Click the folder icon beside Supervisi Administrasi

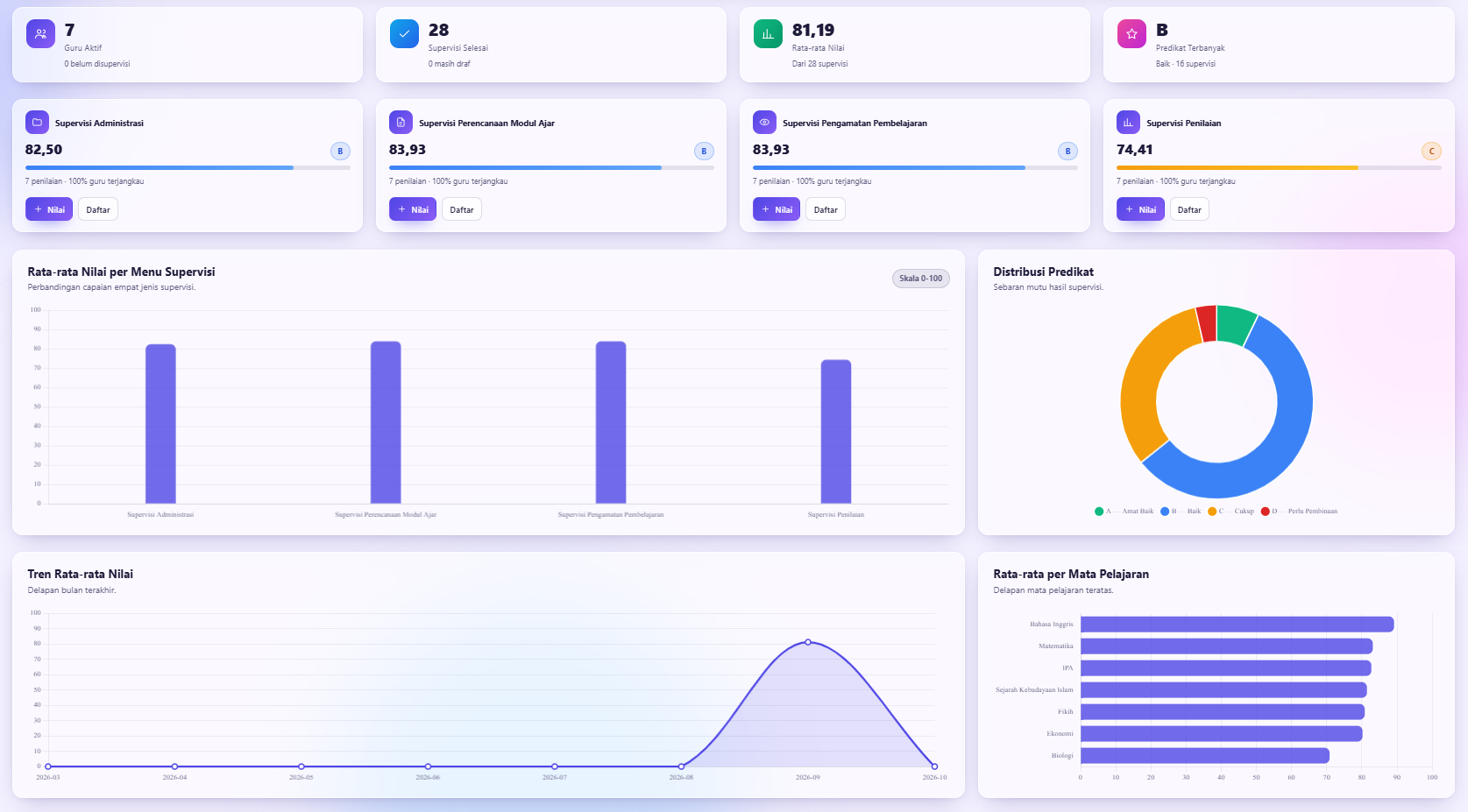(37, 123)
